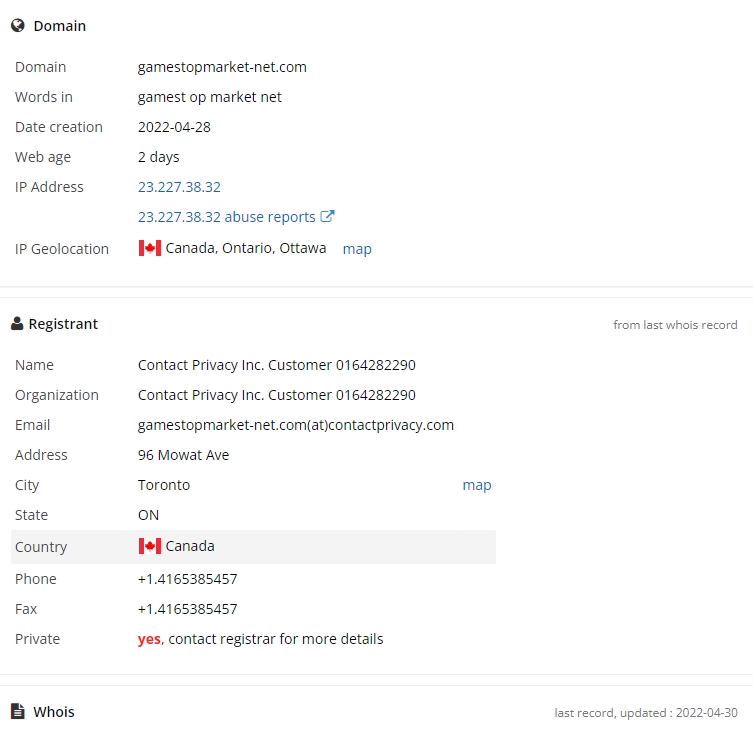Click the Country value Canada
The width and height of the screenshot is (753, 732).
click(190, 546)
